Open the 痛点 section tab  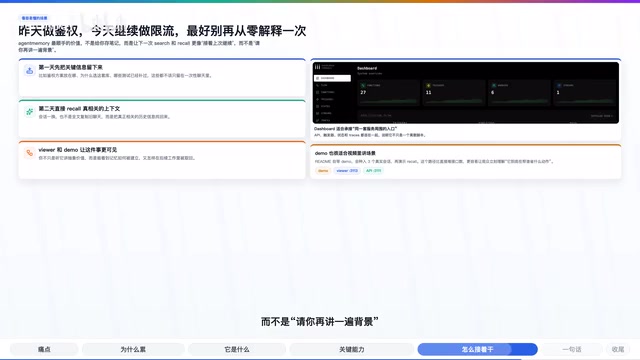(44, 349)
